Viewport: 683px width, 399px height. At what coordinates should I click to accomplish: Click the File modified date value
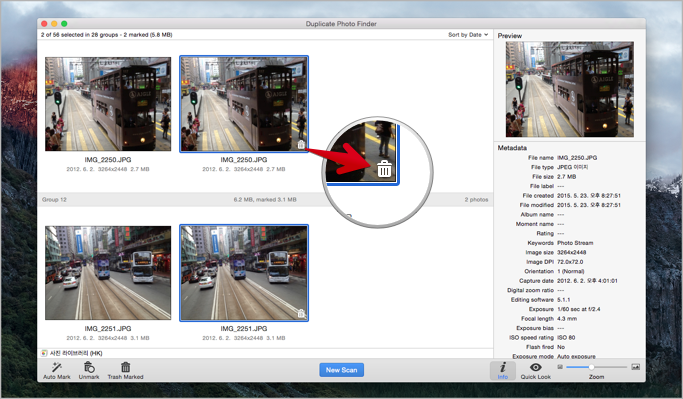(589, 205)
